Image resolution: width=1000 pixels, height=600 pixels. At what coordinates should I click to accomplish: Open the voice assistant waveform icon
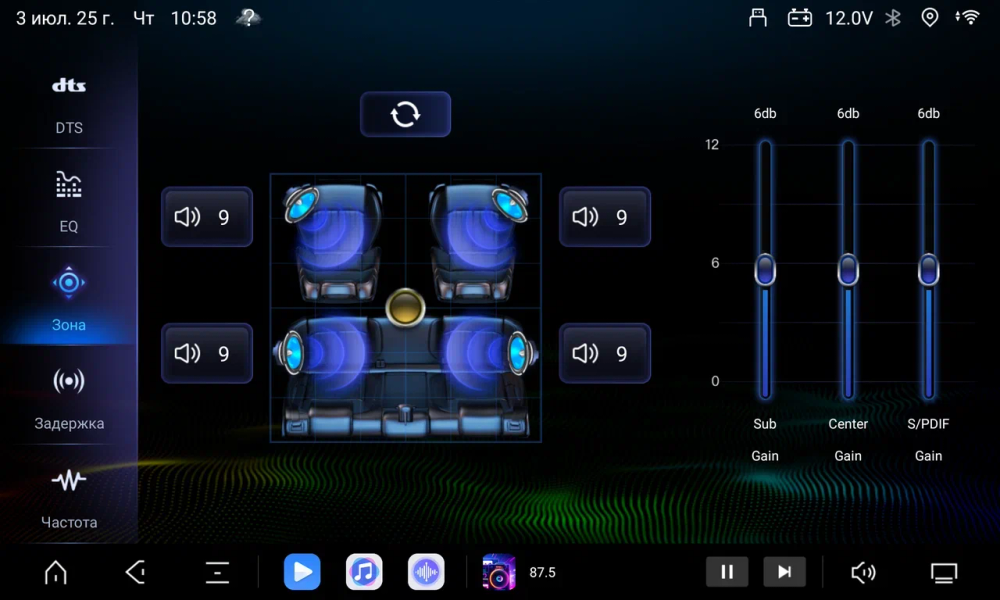426,571
